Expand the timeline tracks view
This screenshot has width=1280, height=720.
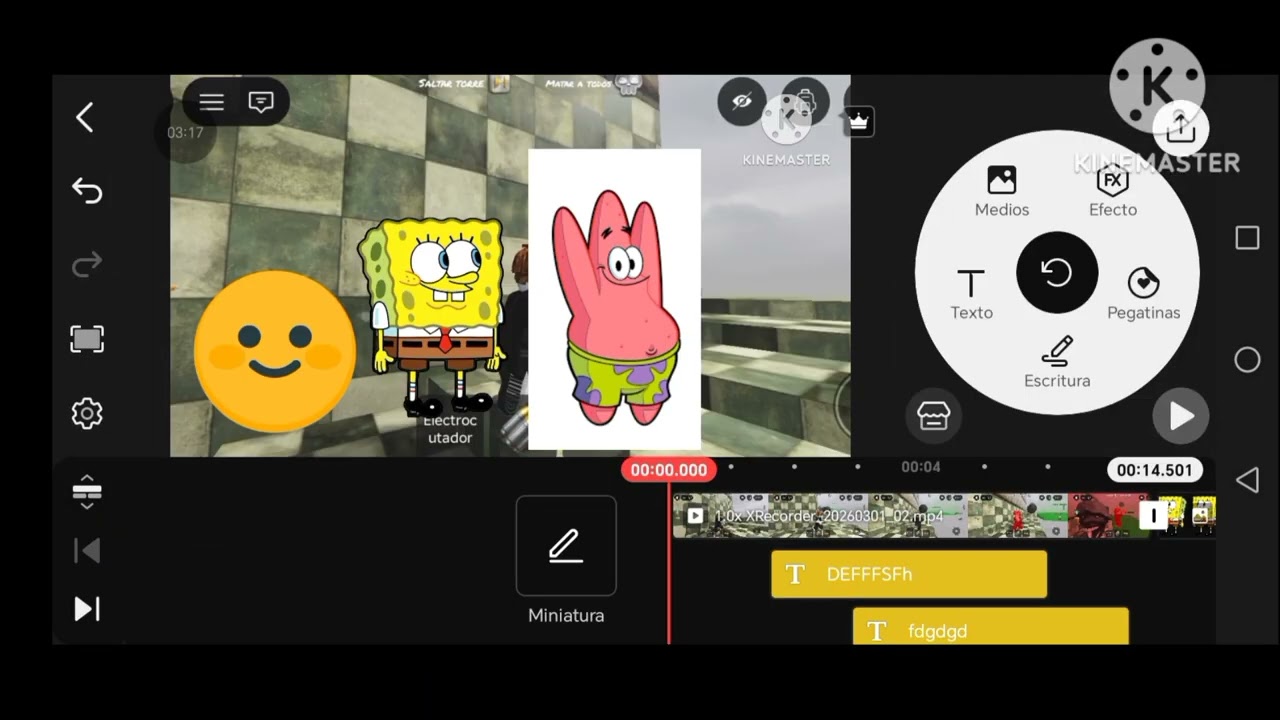point(87,491)
